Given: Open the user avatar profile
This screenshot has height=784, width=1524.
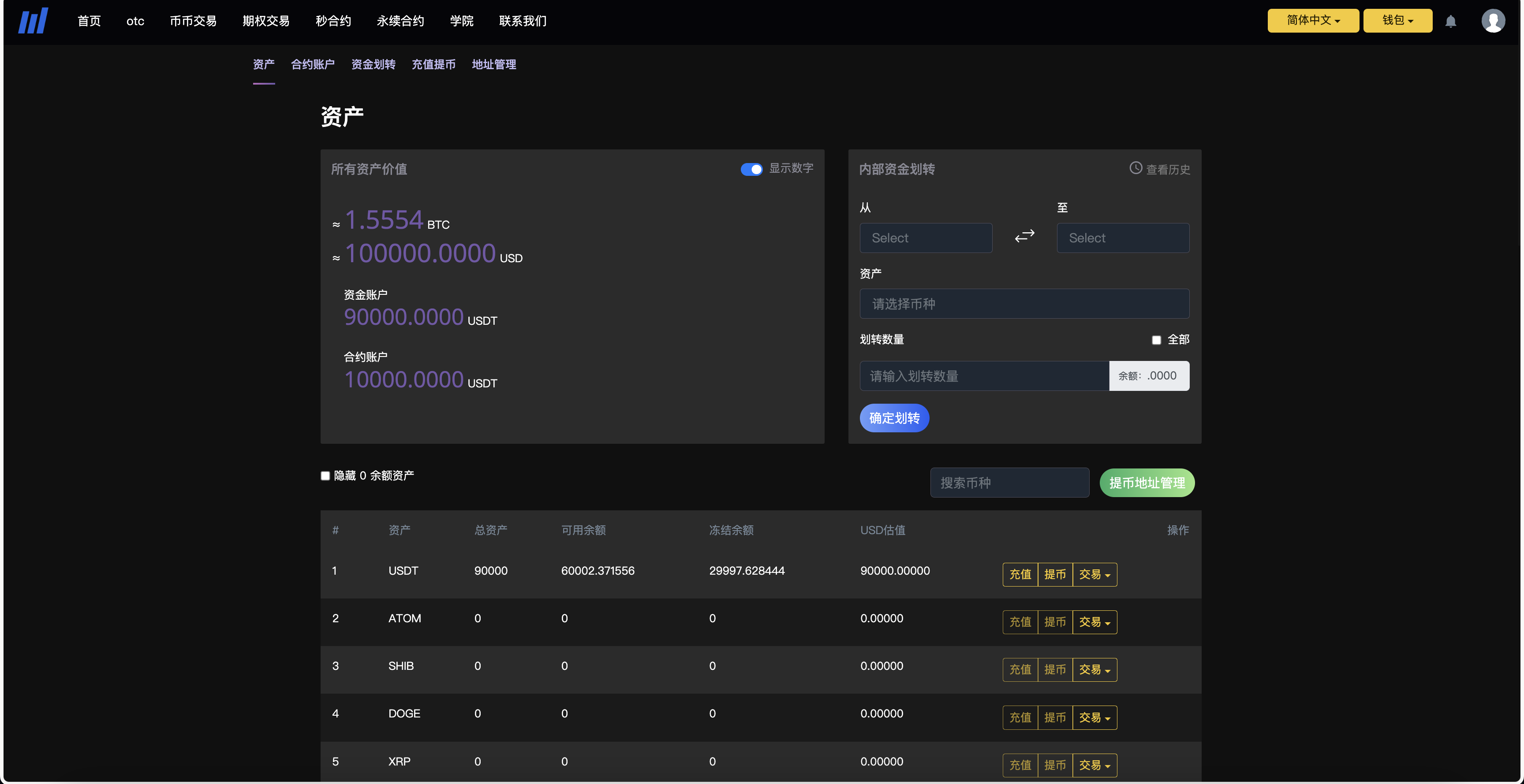Looking at the screenshot, I should click(1493, 21).
